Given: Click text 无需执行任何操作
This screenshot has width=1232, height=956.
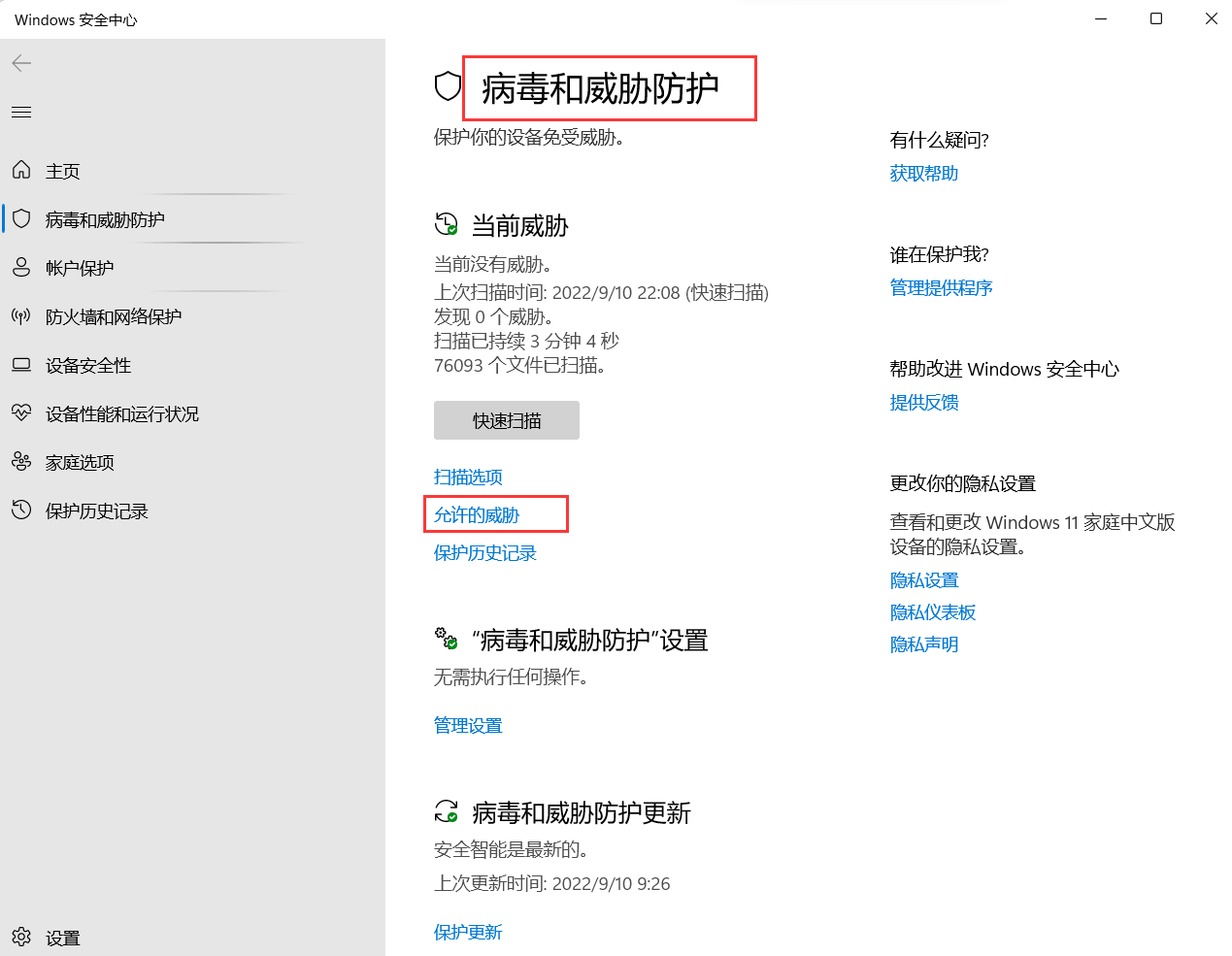Looking at the screenshot, I should (x=511, y=676).
